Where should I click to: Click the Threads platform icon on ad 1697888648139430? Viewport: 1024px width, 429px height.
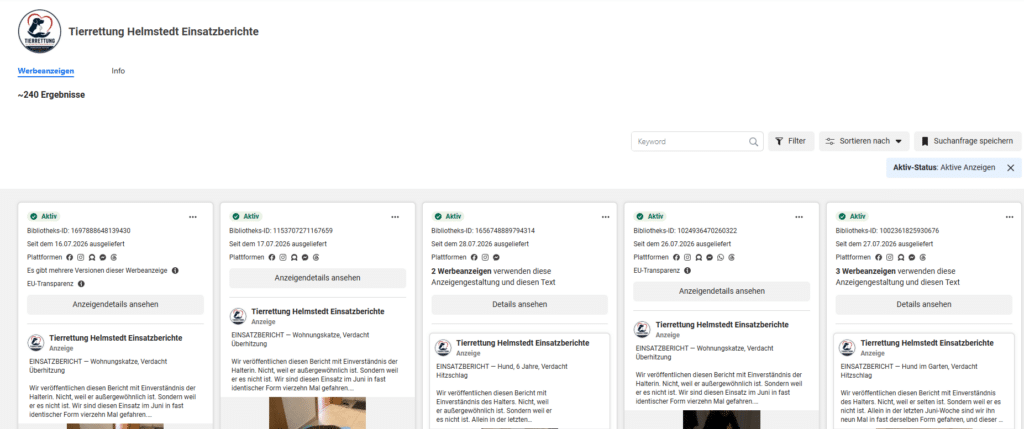click(x=114, y=257)
